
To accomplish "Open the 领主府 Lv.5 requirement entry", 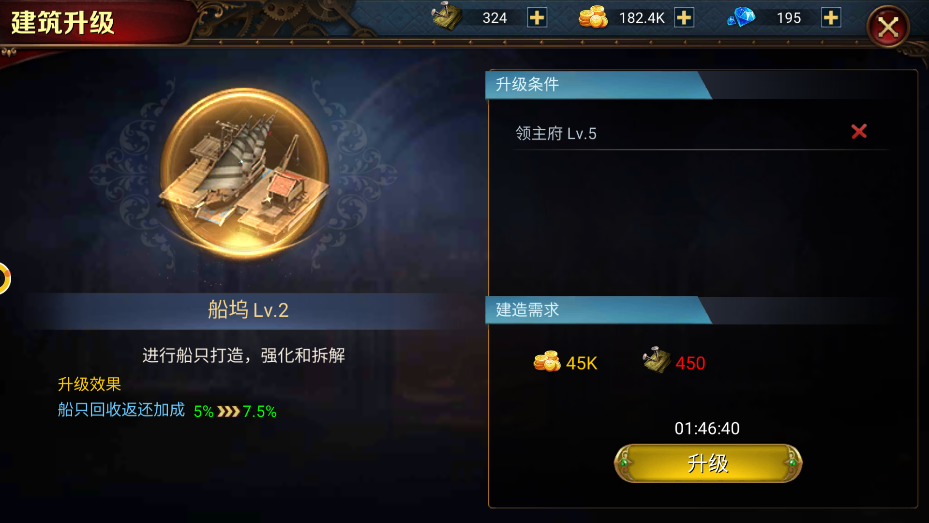I will click(701, 133).
